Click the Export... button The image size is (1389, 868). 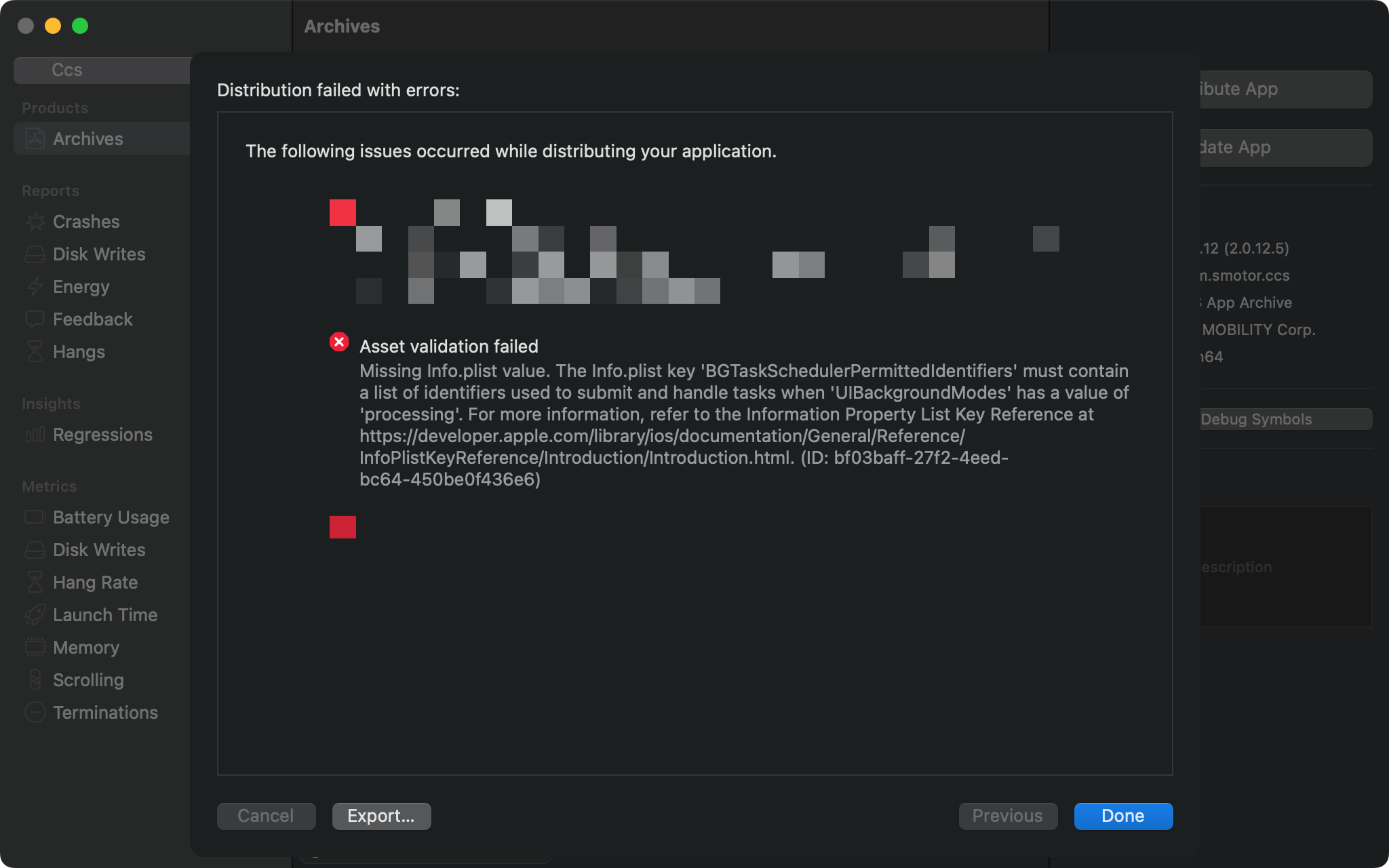point(381,816)
